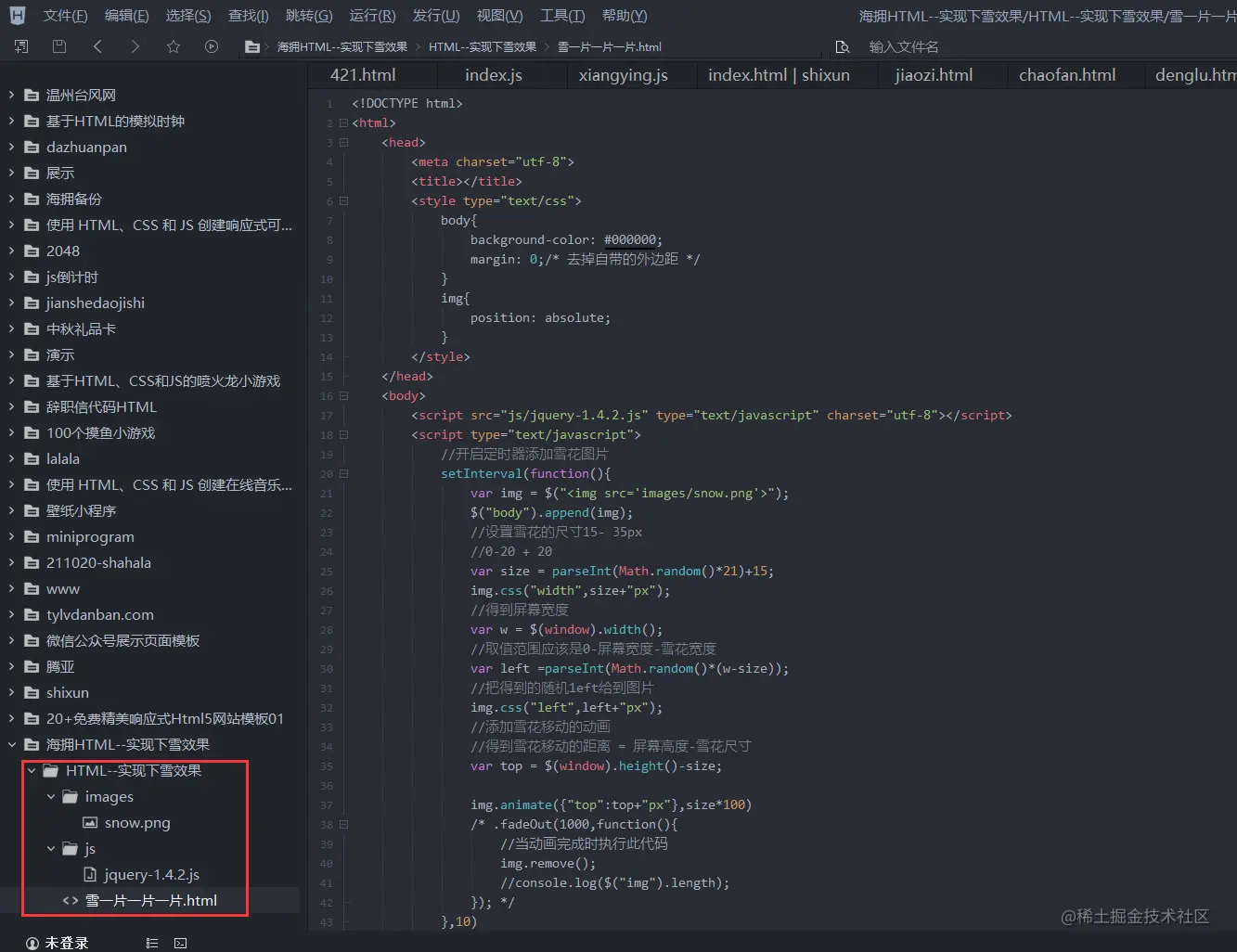Image resolution: width=1237 pixels, height=952 pixels.
Task: Create a new file using the toolbar icon
Action: click(20, 46)
